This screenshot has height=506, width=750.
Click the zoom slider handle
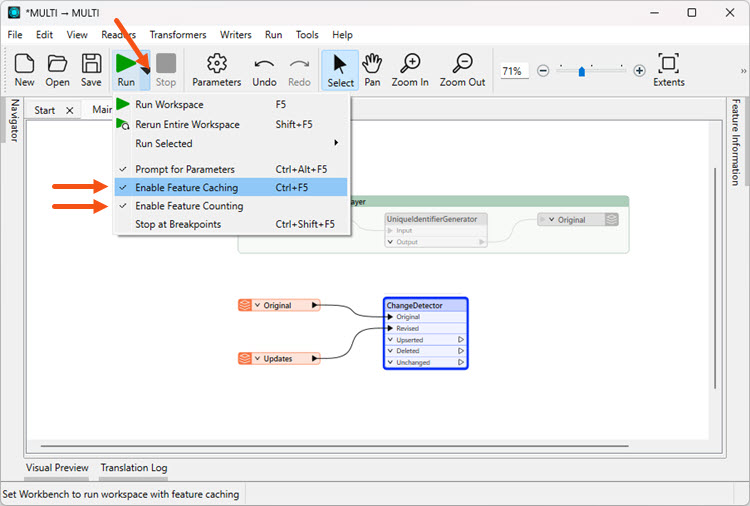tap(582, 71)
